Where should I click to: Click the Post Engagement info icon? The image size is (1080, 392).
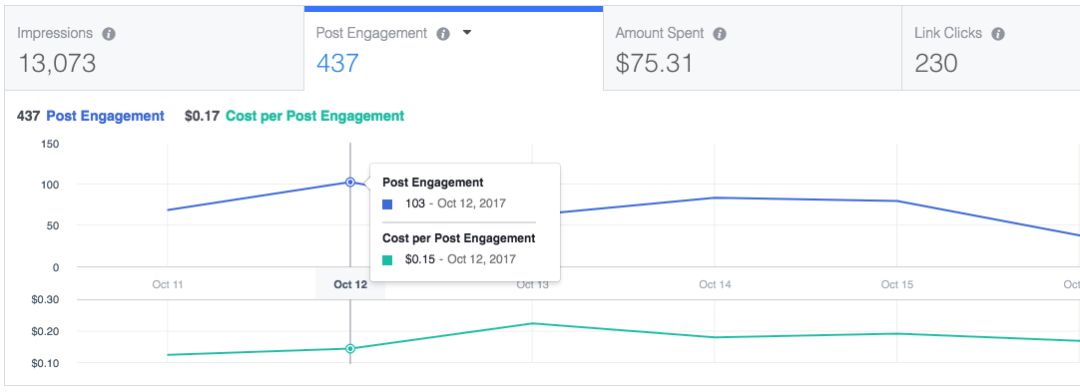click(444, 34)
